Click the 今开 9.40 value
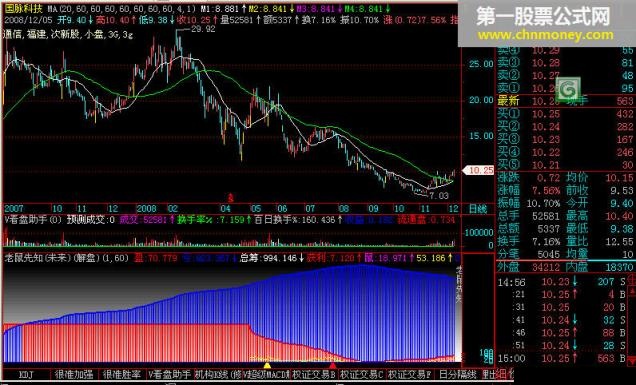The image size is (636, 385). [622, 203]
